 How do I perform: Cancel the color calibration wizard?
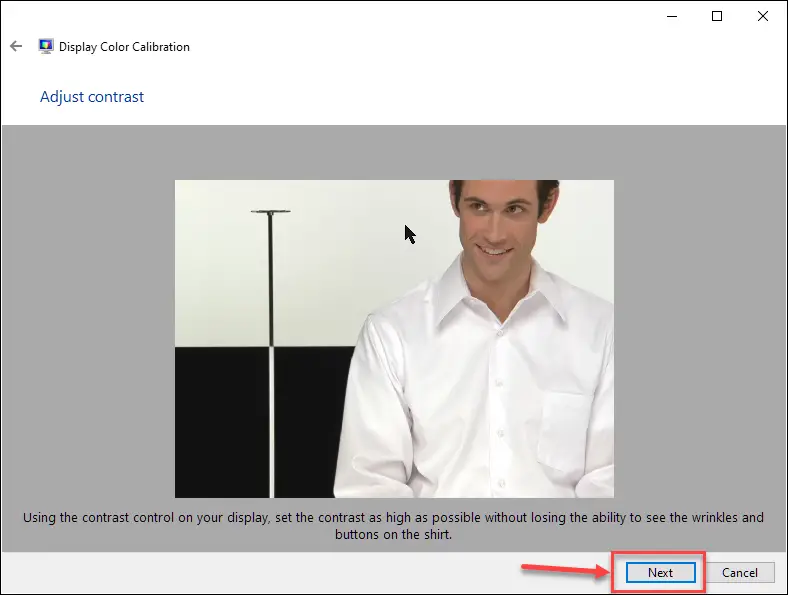(x=739, y=572)
